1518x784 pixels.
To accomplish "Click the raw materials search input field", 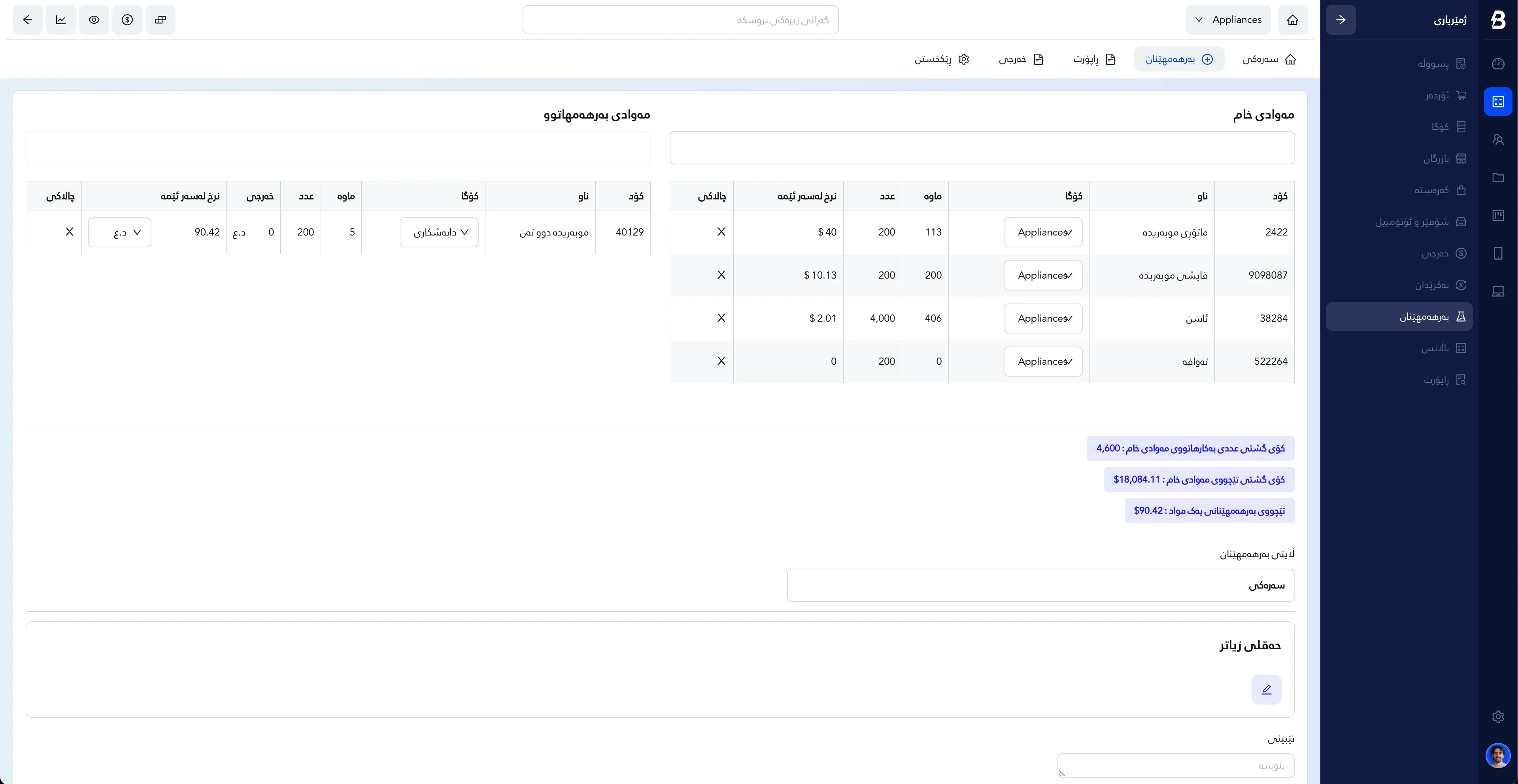I will tap(982, 148).
